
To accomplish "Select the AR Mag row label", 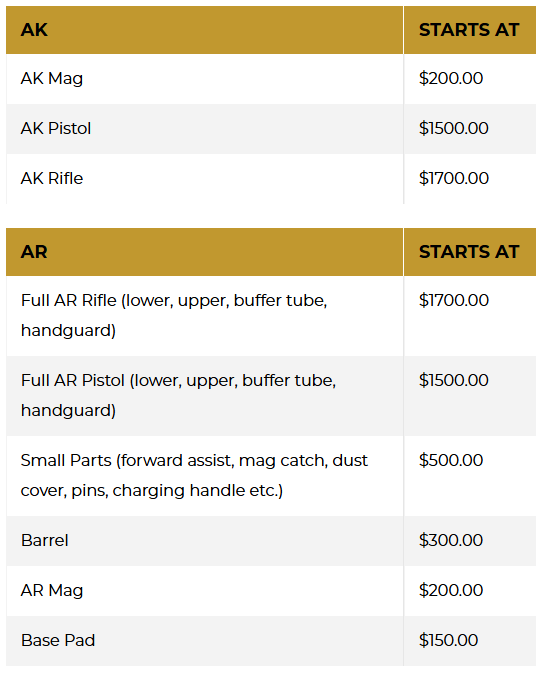I will point(52,591).
